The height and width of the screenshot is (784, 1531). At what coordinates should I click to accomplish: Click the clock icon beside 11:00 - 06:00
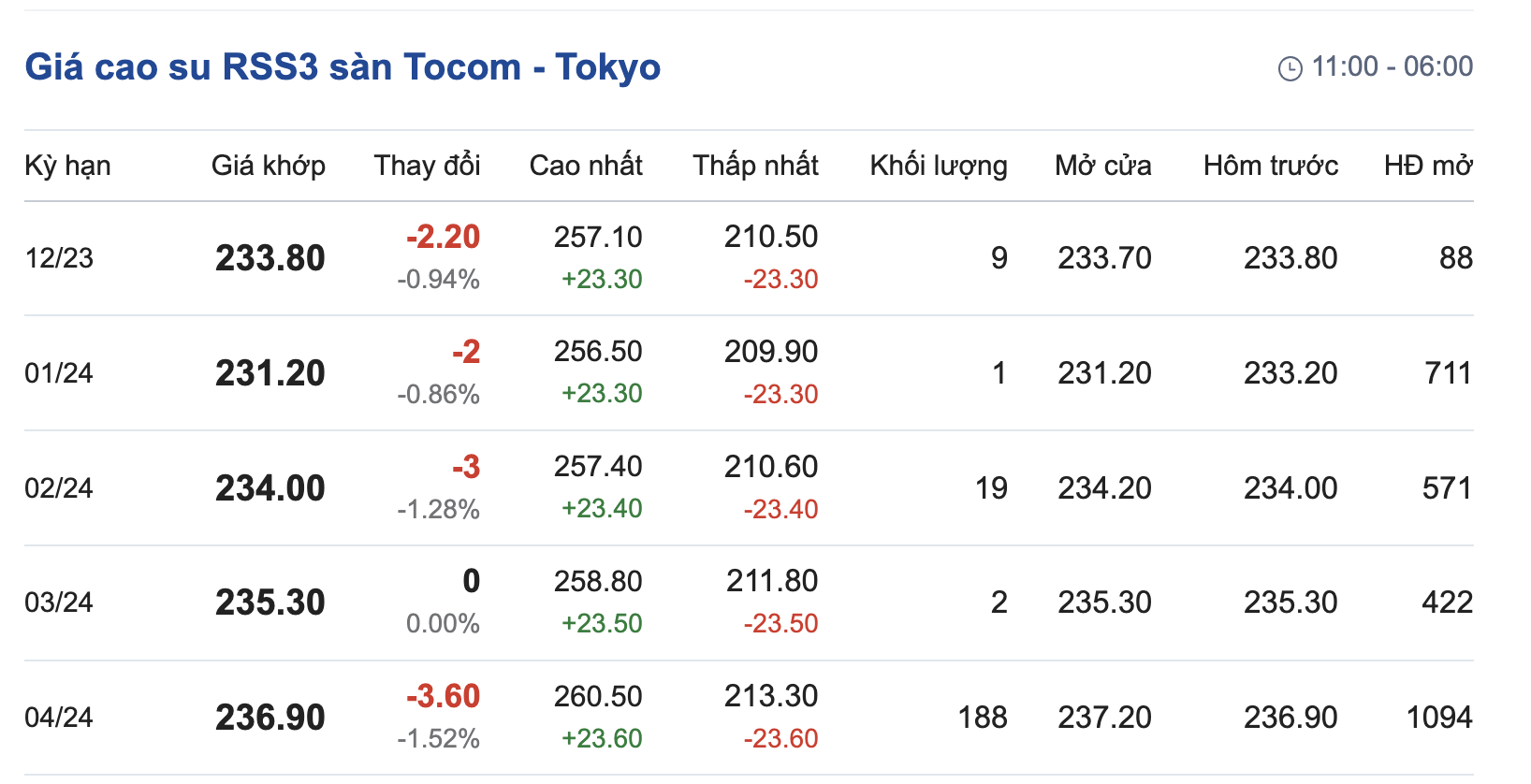[x=1290, y=68]
